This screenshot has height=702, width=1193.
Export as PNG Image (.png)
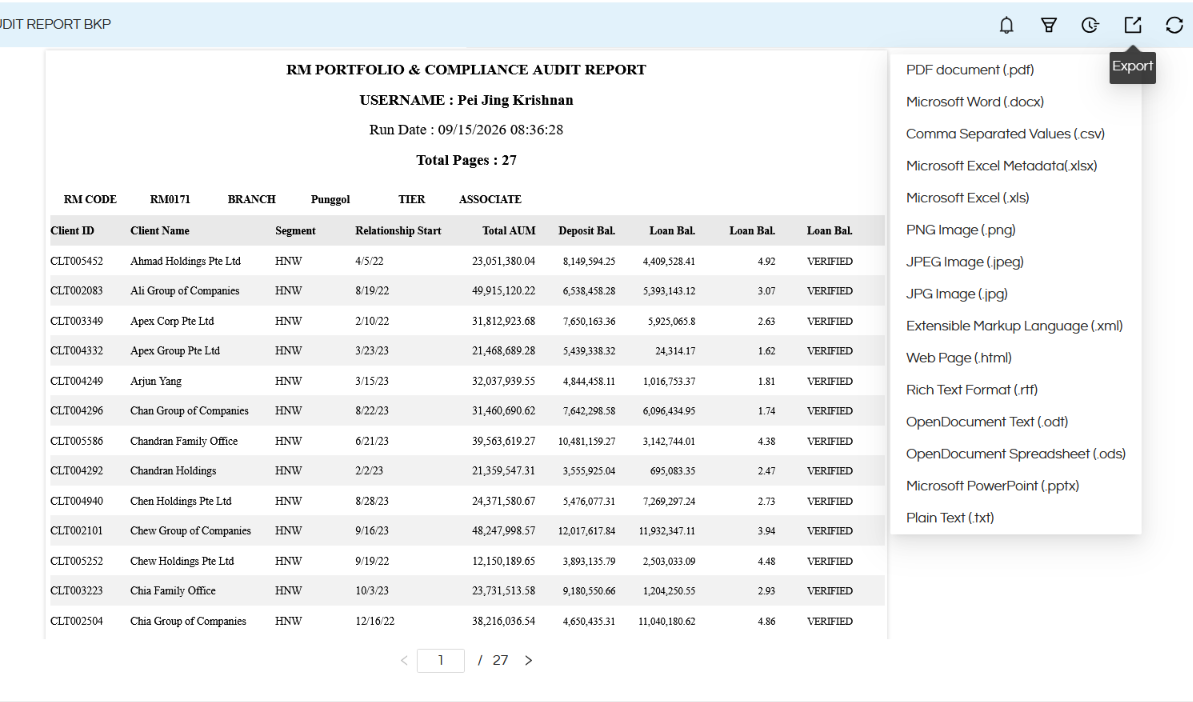960,230
